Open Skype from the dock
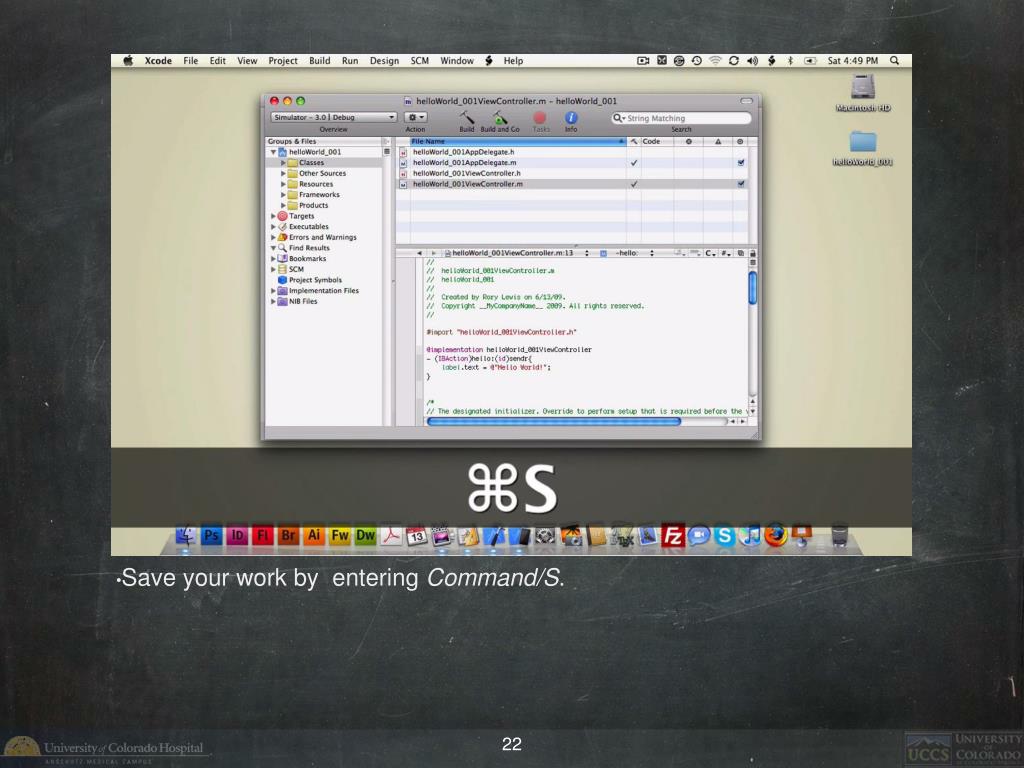Screen dimensions: 1024x768 (x=724, y=536)
